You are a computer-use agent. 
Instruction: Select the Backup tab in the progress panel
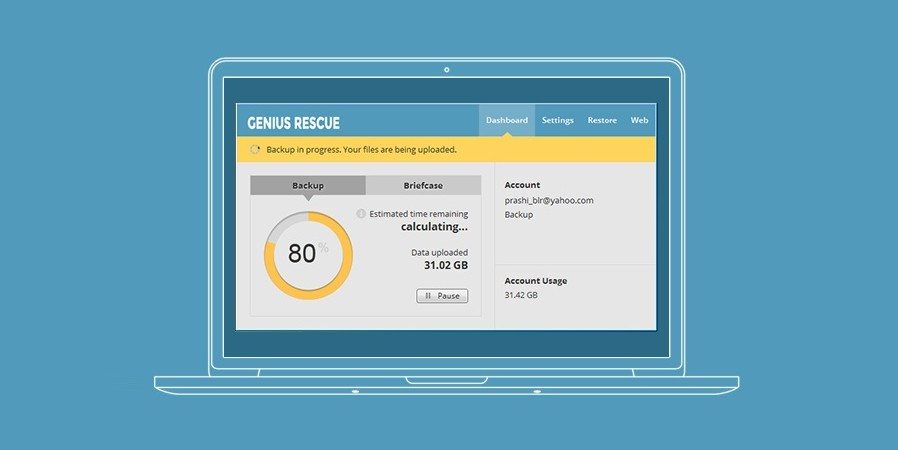coord(307,186)
